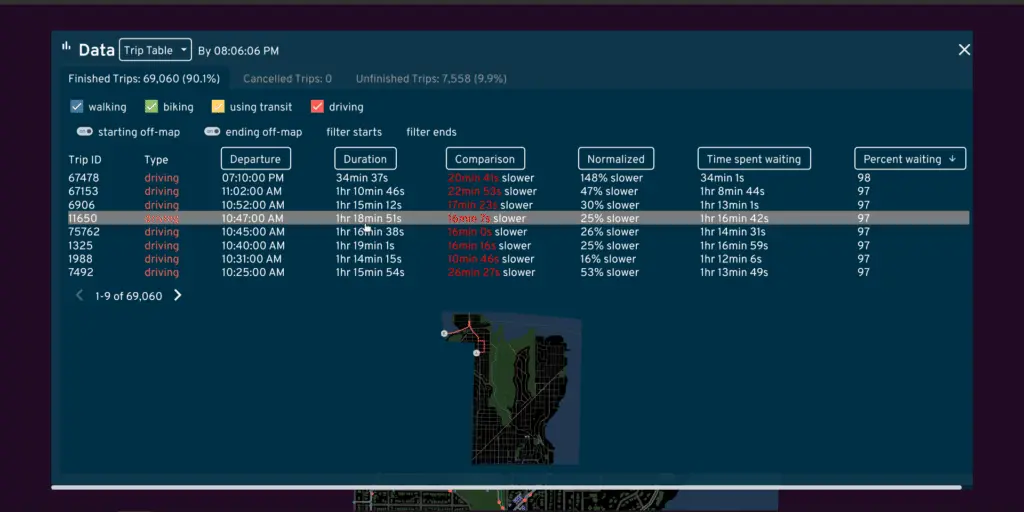Click the trip route map preview
Viewport: 1024px width, 512px height.
pos(510,388)
